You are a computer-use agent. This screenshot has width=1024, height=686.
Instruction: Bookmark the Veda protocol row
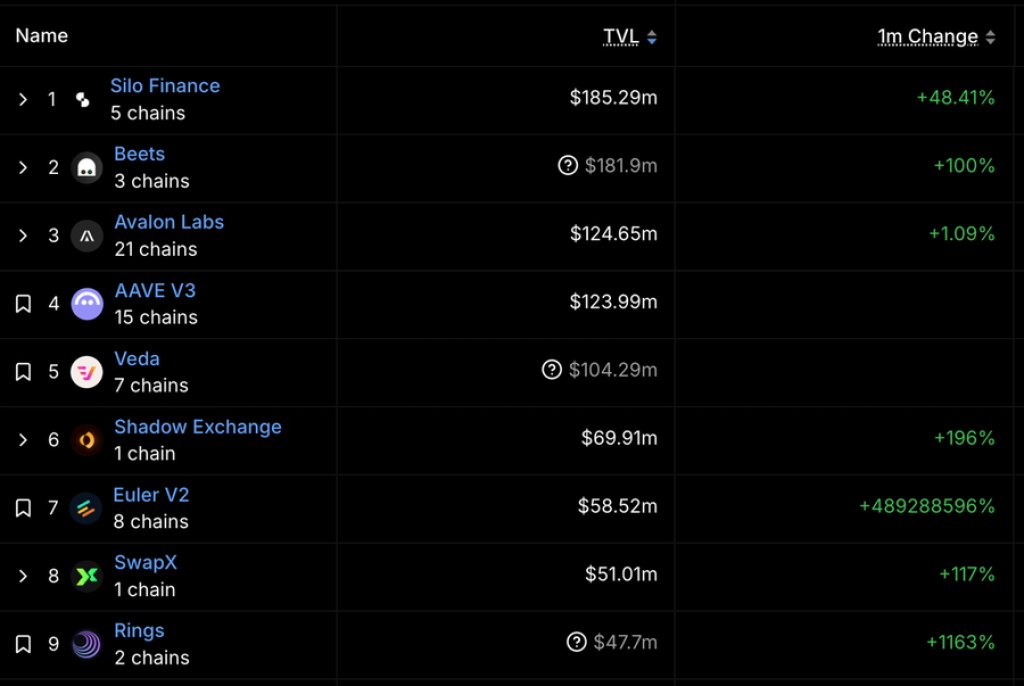click(x=23, y=372)
